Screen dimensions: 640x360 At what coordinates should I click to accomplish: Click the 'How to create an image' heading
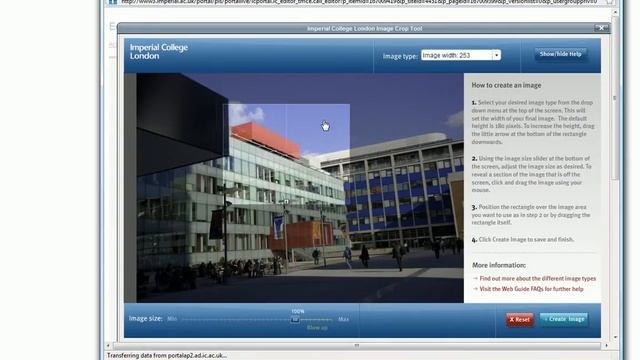pos(506,85)
